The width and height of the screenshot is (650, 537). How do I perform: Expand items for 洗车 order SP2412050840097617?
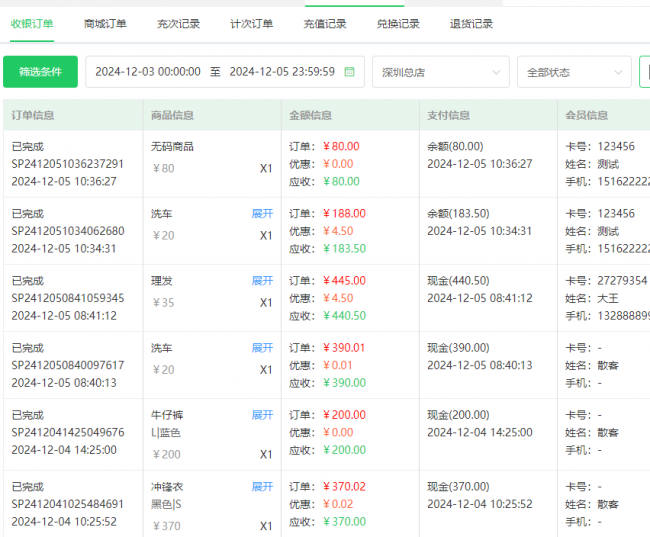click(x=262, y=348)
